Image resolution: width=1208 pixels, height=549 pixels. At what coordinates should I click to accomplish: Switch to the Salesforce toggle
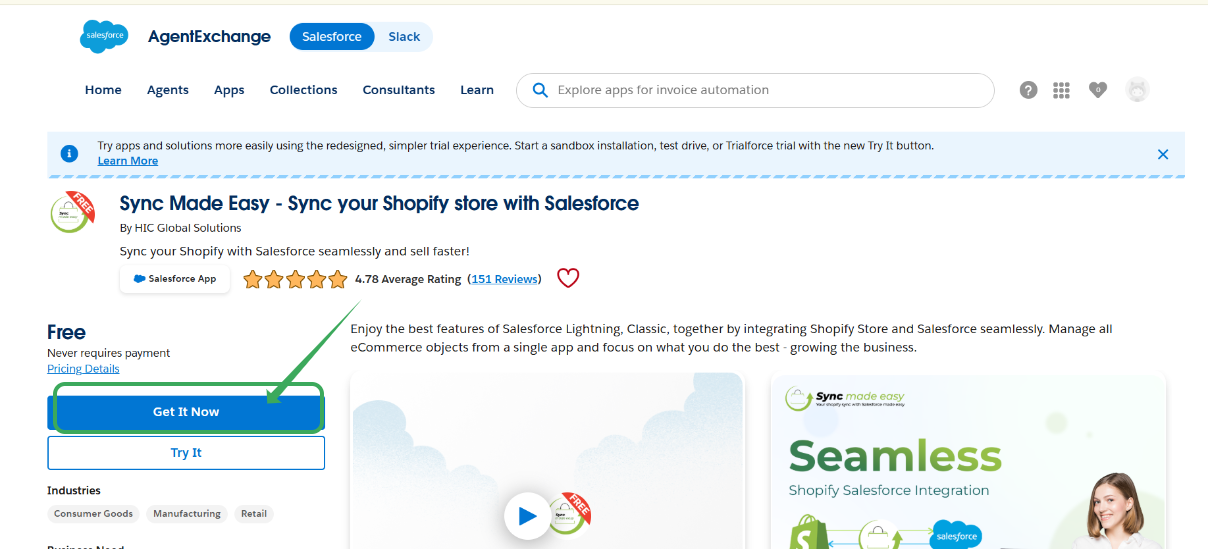[332, 37]
